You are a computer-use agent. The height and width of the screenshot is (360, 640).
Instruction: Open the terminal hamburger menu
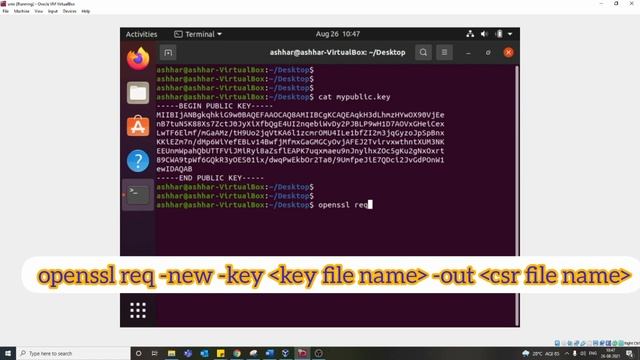pyautogui.click(x=444, y=52)
